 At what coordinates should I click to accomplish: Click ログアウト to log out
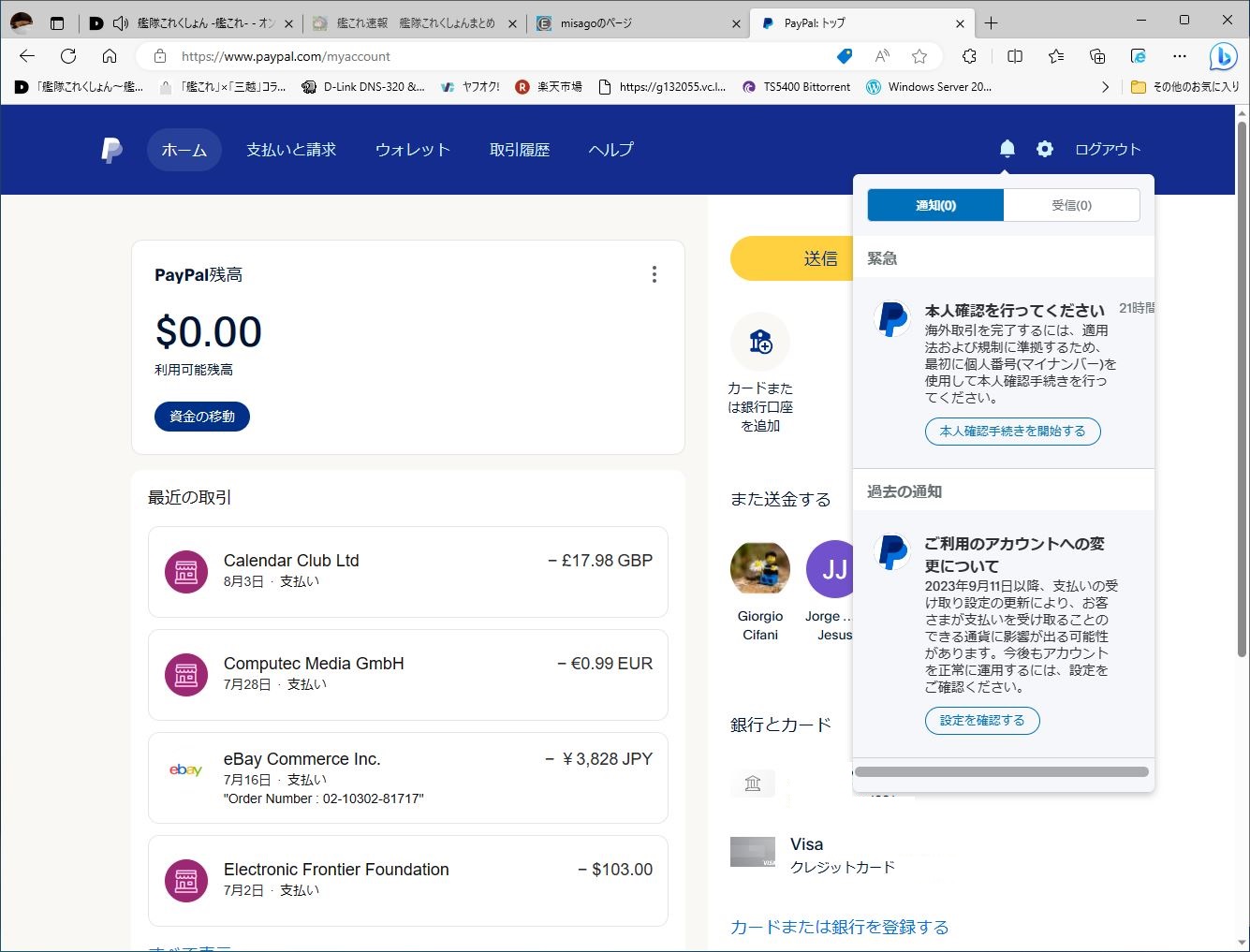(x=1108, y=150)
